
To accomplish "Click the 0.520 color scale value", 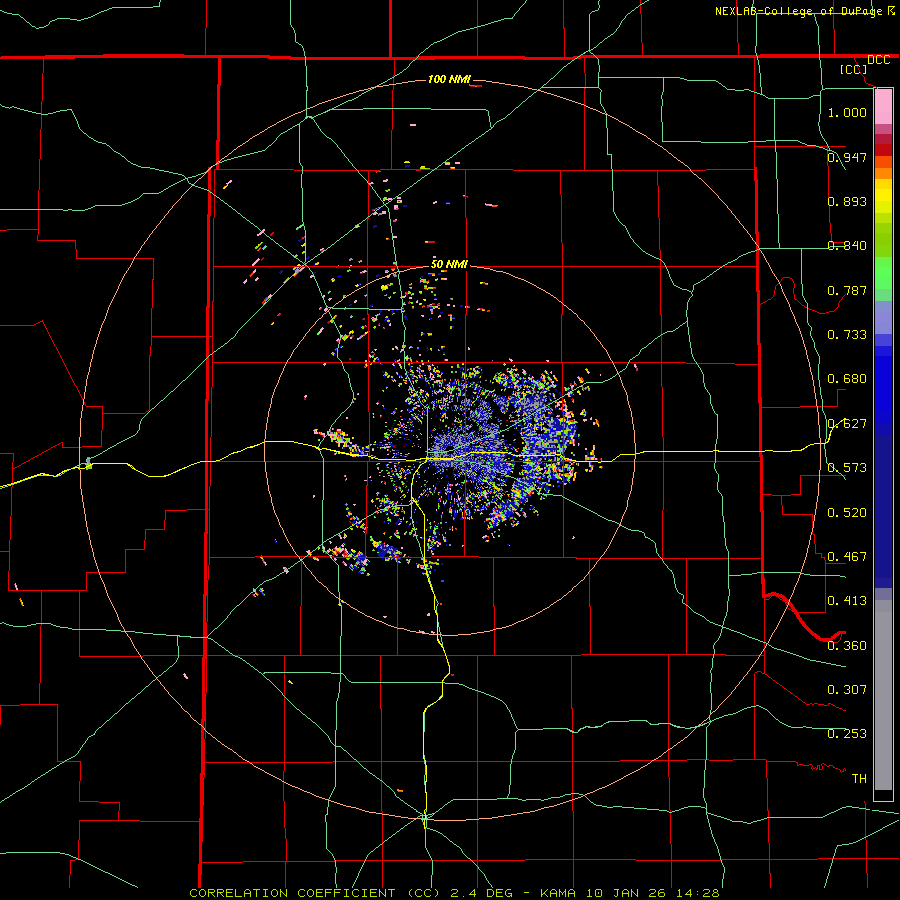I will pos(847,512).
